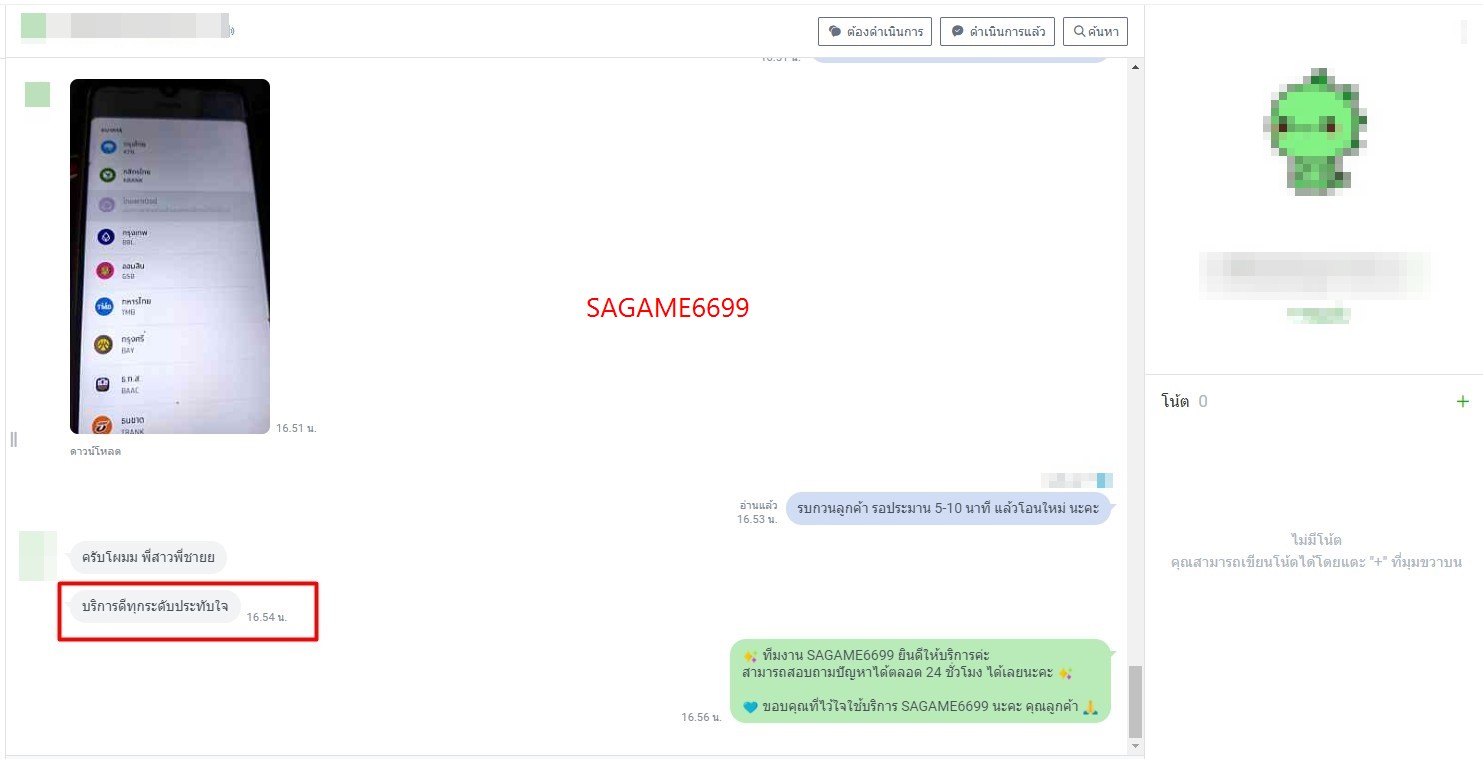Screen dimensions: 1483x759
Task: Click the blue reply about waiting 5-10 minutes
Action: (947, 508)
